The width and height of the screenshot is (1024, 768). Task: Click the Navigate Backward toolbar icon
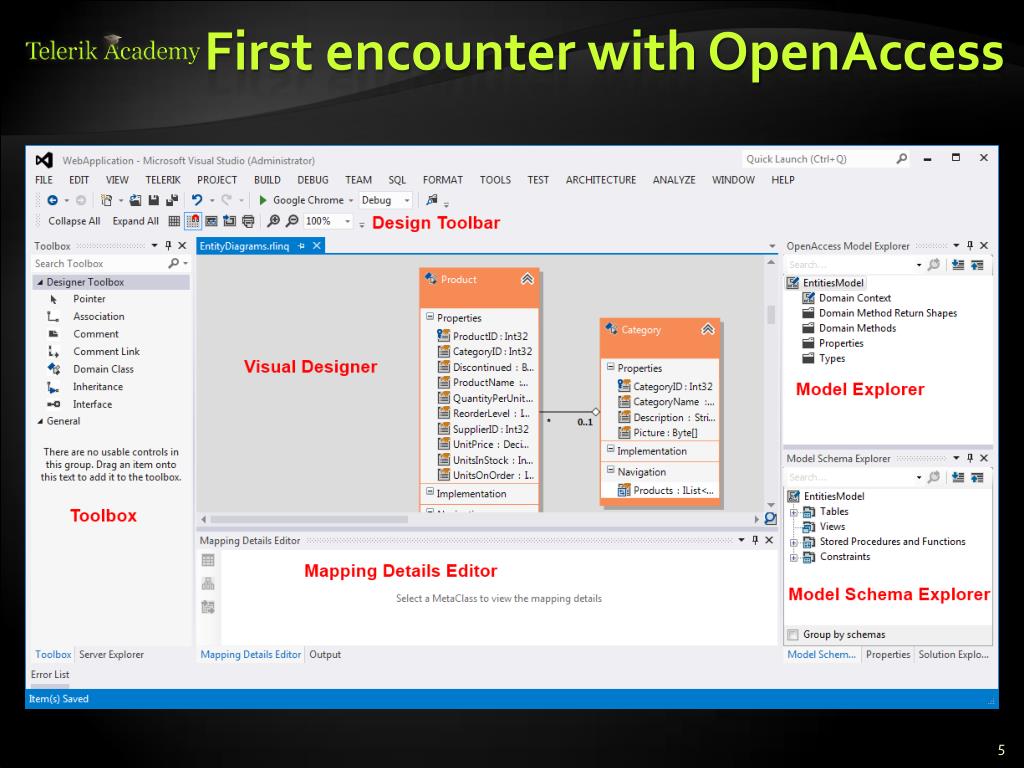coord(53,200)
